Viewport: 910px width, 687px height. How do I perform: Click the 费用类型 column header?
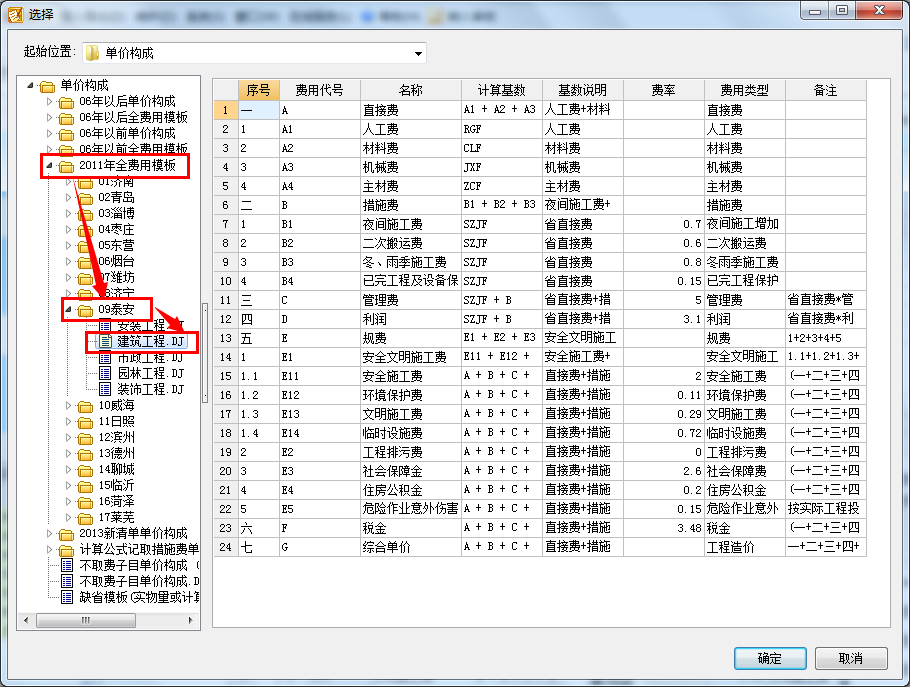pos(745,90)
